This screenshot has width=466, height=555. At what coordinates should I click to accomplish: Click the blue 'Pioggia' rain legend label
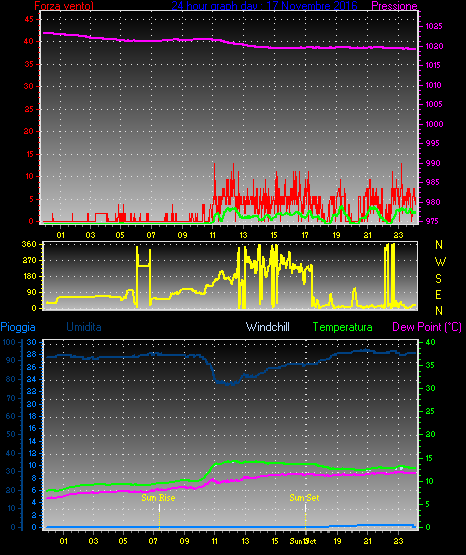pos(18,327)
